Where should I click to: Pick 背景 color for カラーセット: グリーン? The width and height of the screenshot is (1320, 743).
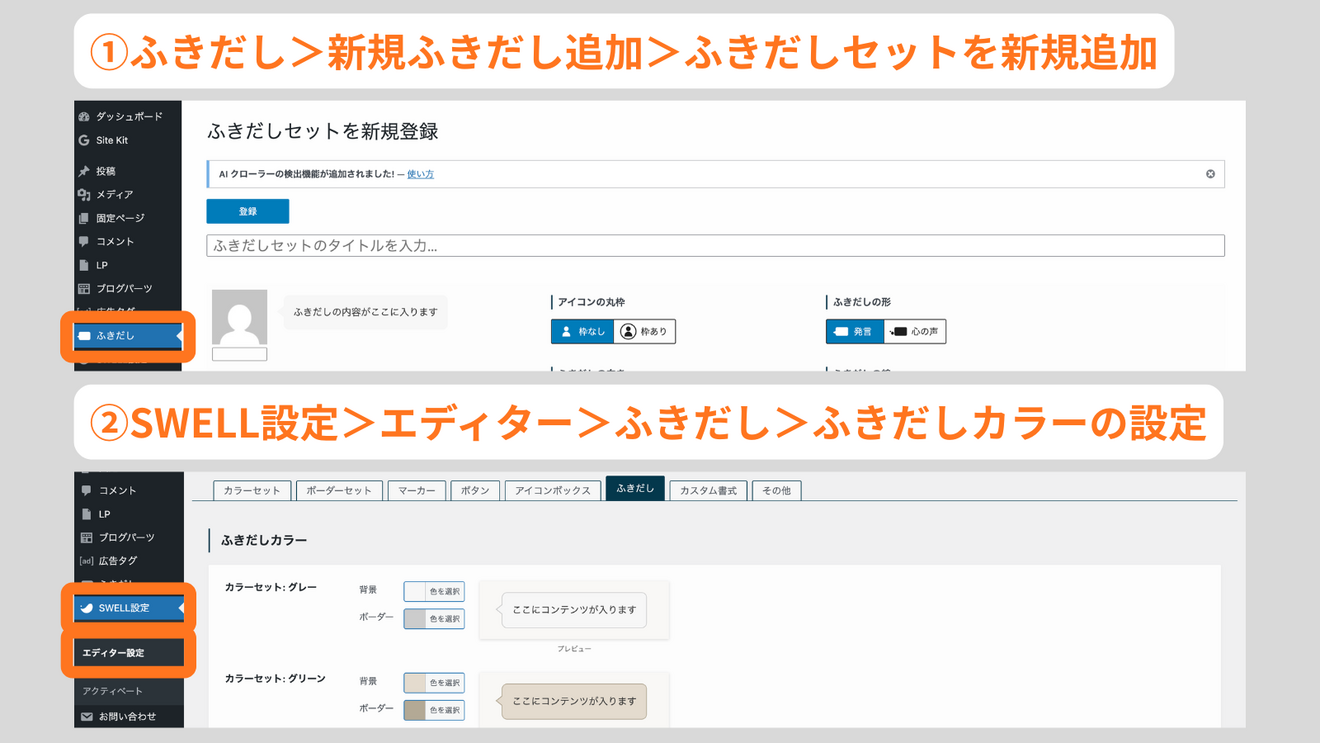[x=434, y=683]
